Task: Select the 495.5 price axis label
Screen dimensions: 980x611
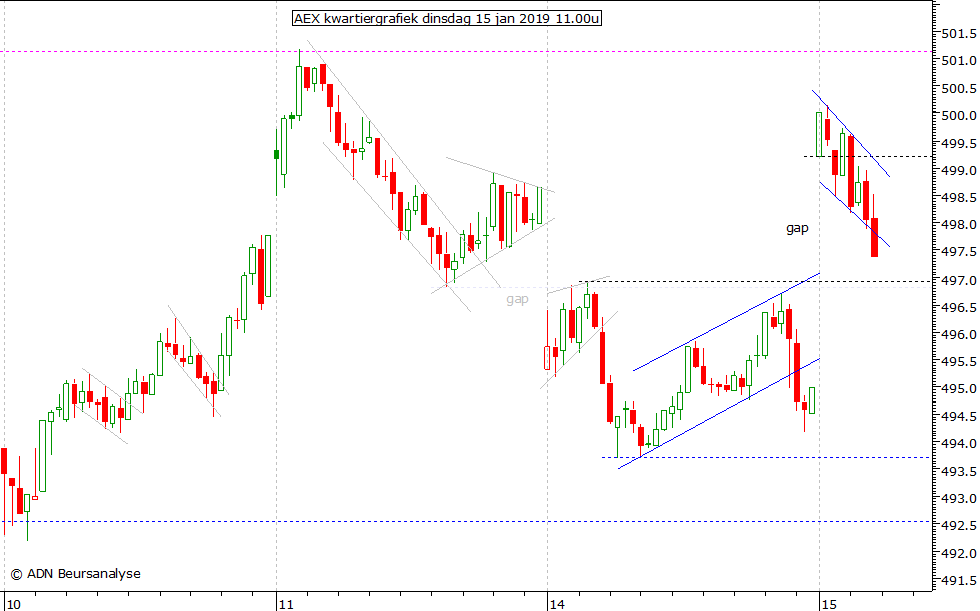Action: click(959, 362)
